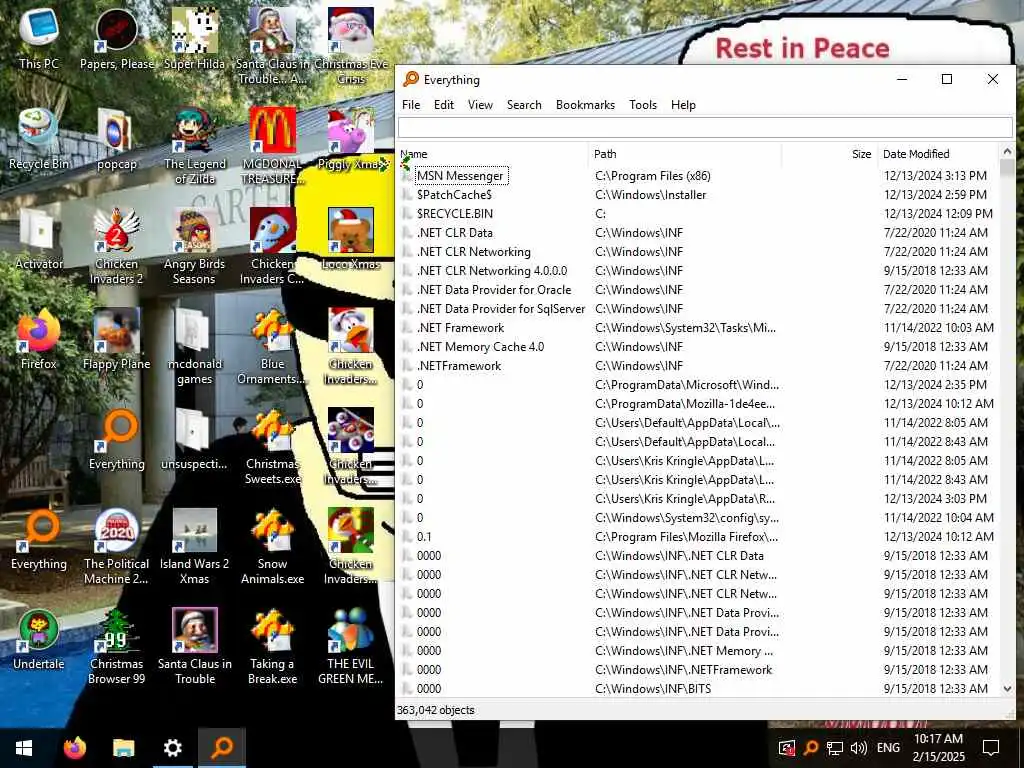
Task: Select .NET CLR Data result
Action: 697,232
